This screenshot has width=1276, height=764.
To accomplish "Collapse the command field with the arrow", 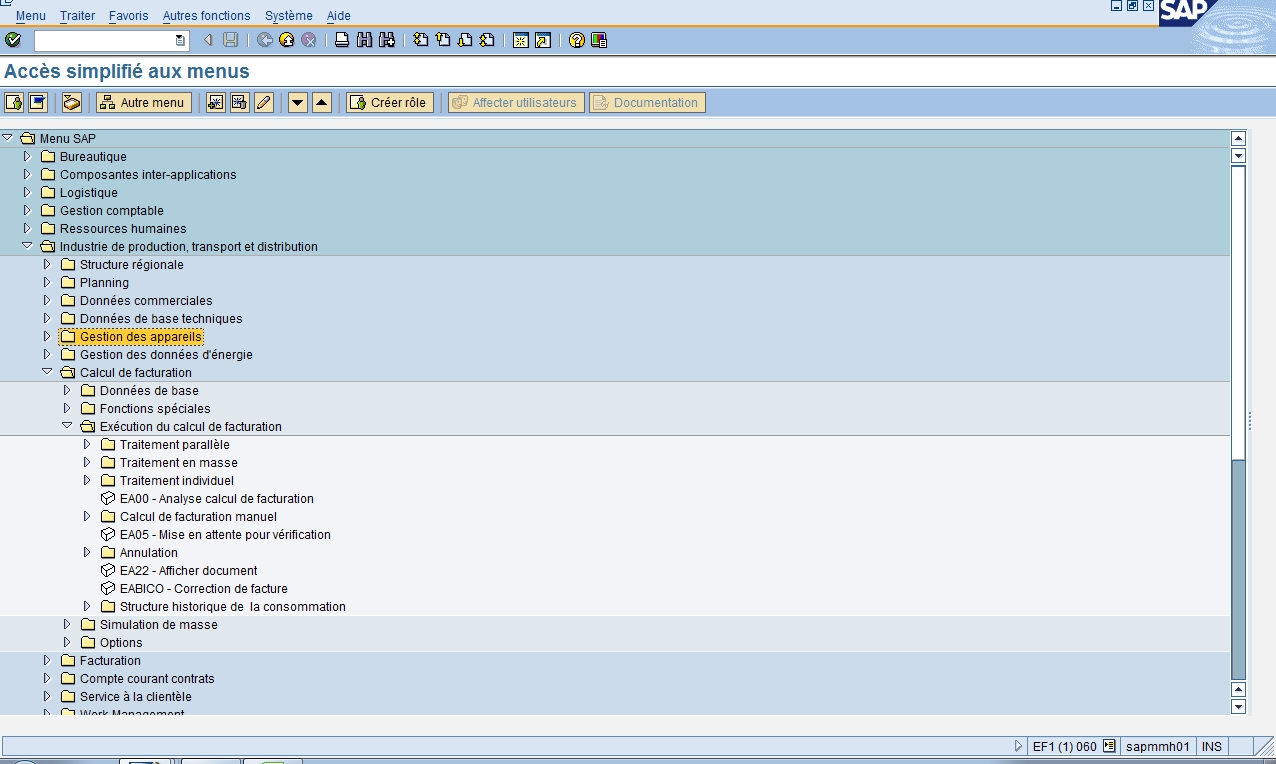I will [208, 40].
